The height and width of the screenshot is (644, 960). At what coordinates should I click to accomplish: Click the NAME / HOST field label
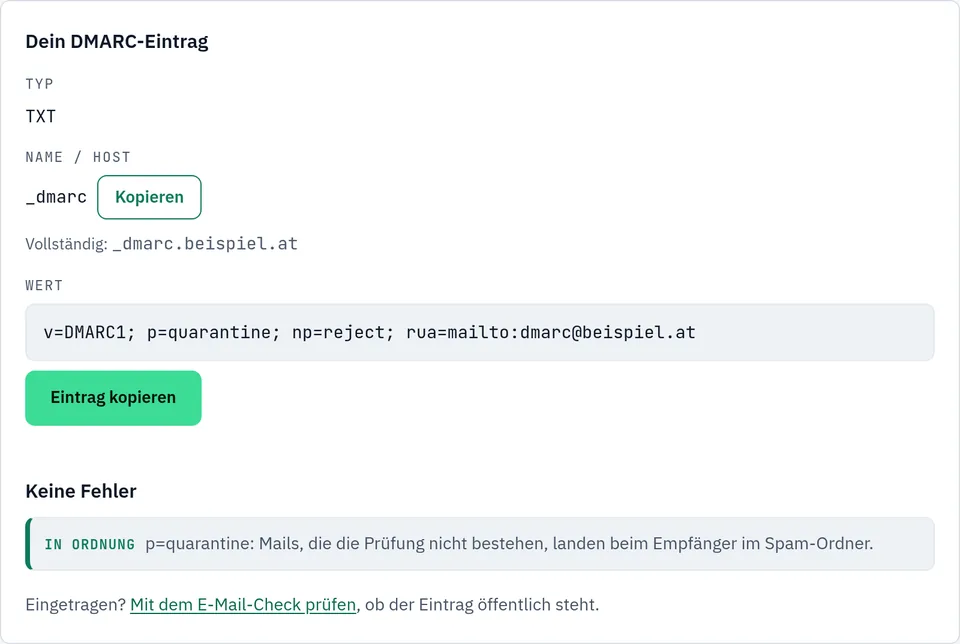(x=78, y=157)
